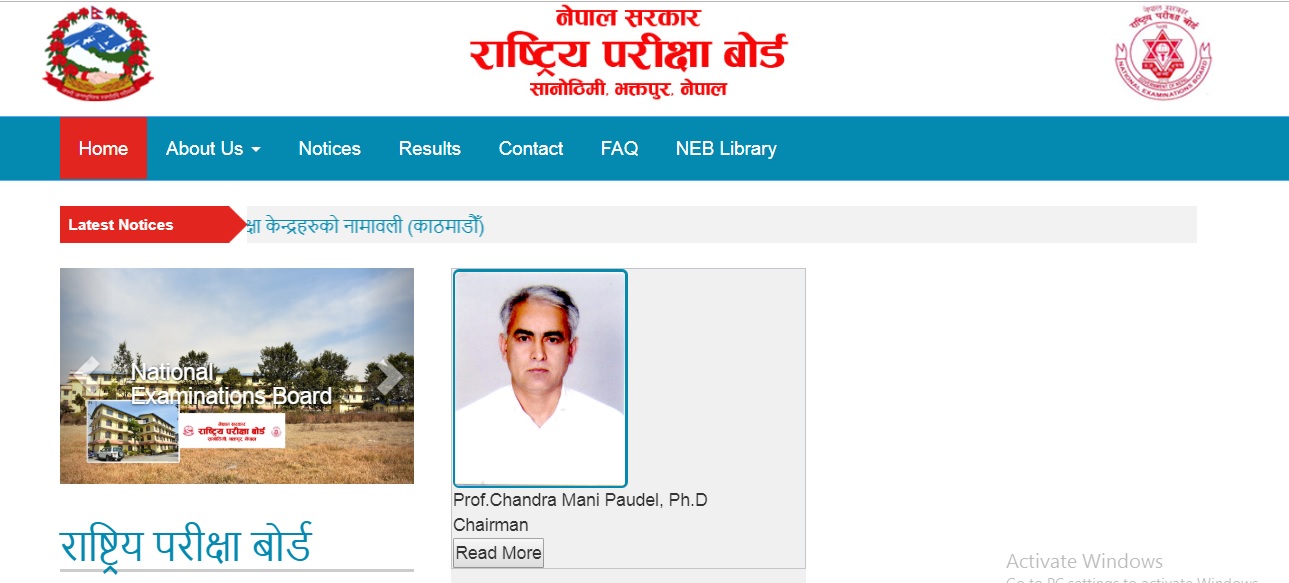Go to the Contact page
Screen dimensions: 1289x583
tap(531, 148)
